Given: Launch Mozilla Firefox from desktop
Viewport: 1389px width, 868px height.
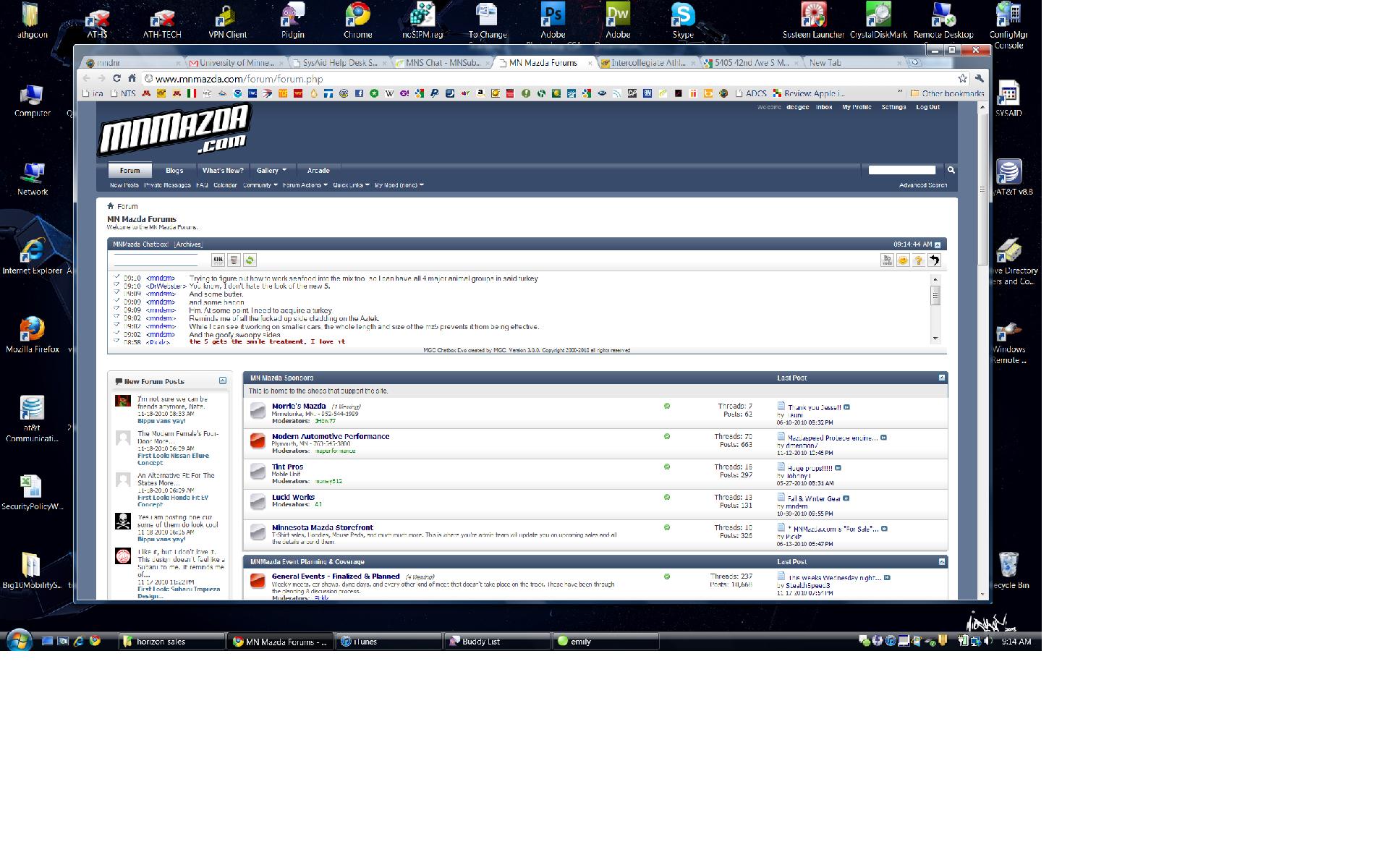Looking at the screenshot, I should click(33, 335).
